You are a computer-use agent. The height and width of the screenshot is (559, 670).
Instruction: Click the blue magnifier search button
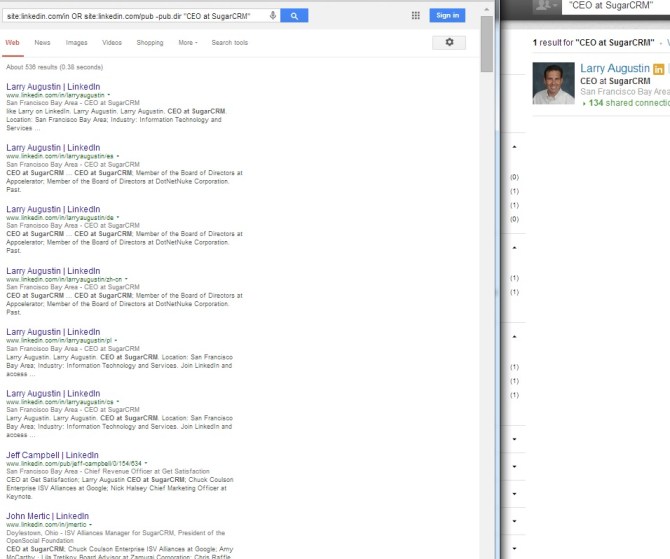click(x=294, y=16)
